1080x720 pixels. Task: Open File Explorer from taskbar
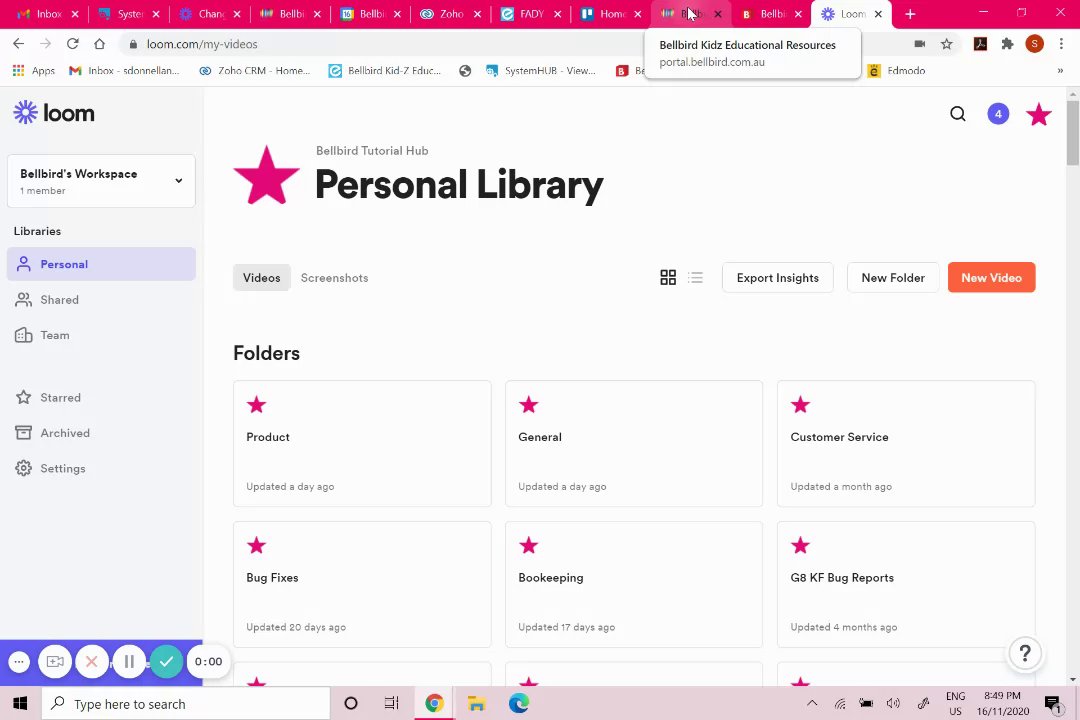pos(477,703)
